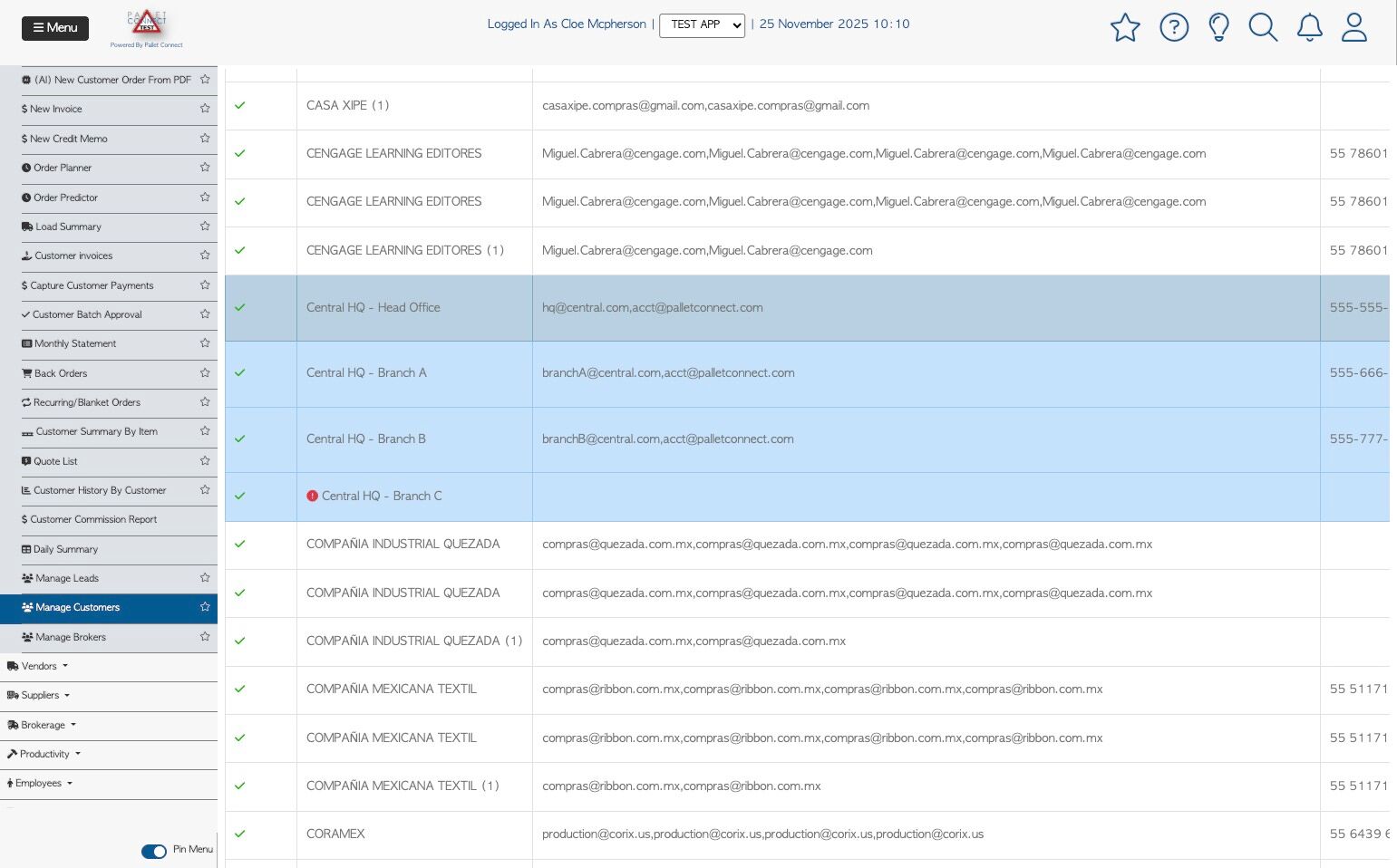This screenshot has height=868, width=1397.
Task: Open the TEST APP dropdown
Action: [702, 25]
